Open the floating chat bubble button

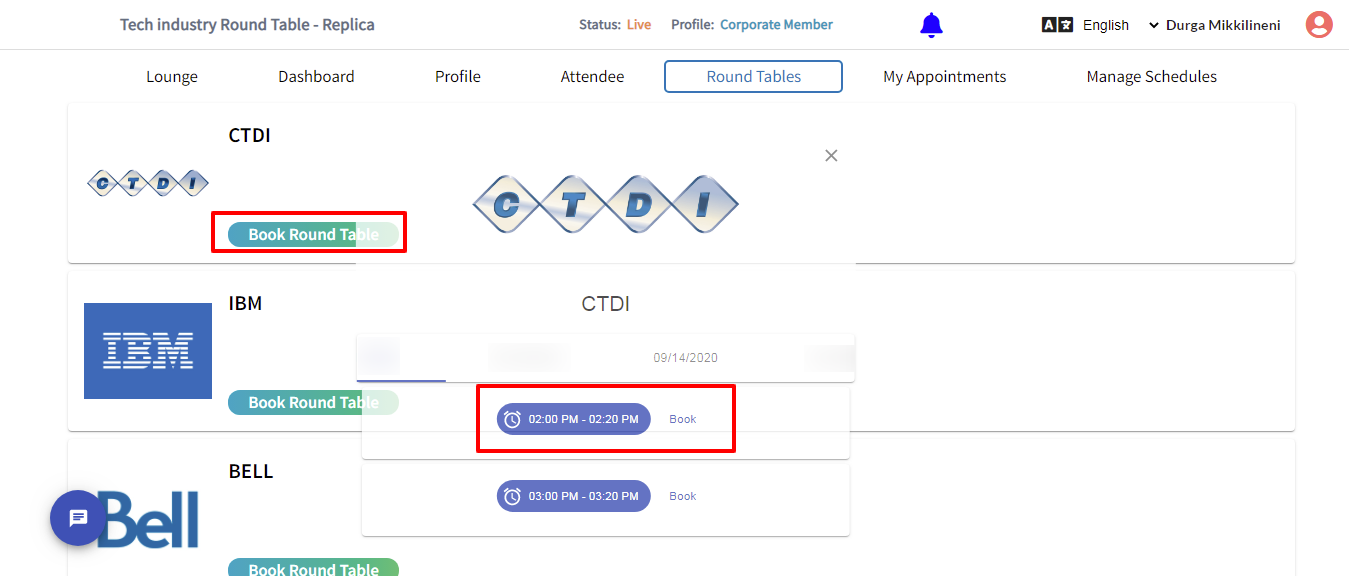tap(78, 518)
